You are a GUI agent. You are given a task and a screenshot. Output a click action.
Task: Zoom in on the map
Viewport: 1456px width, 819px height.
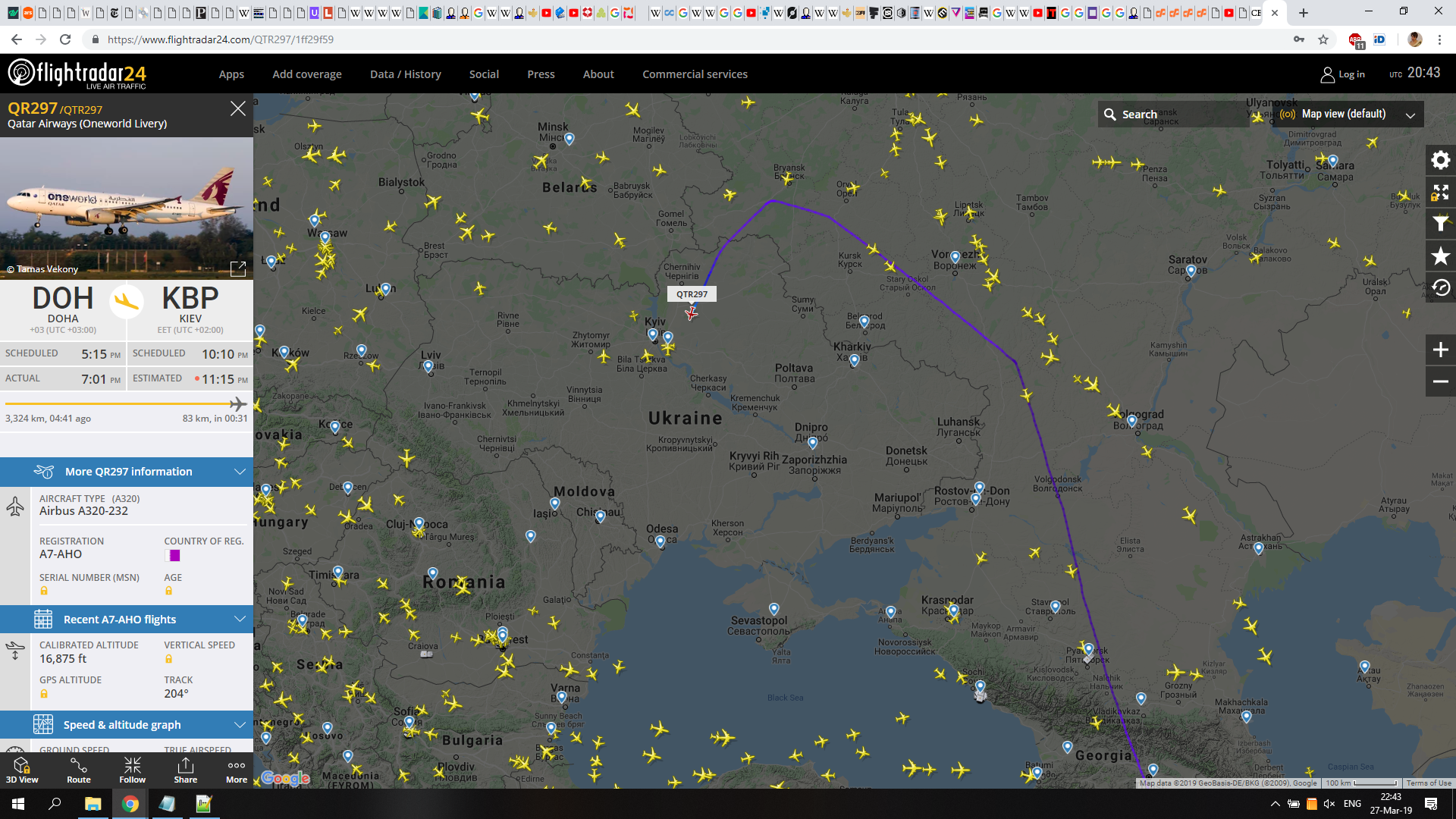[x=1440, y=350]
